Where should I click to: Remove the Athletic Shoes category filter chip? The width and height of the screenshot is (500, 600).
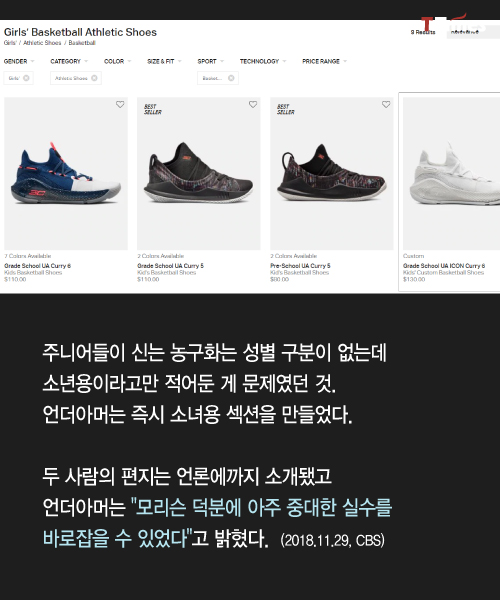click(94, 78)
